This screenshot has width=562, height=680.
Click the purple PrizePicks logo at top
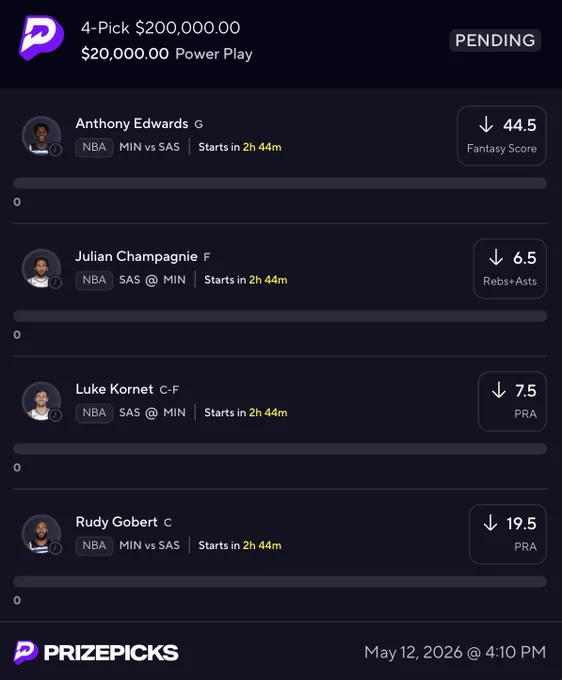[41, 38]
